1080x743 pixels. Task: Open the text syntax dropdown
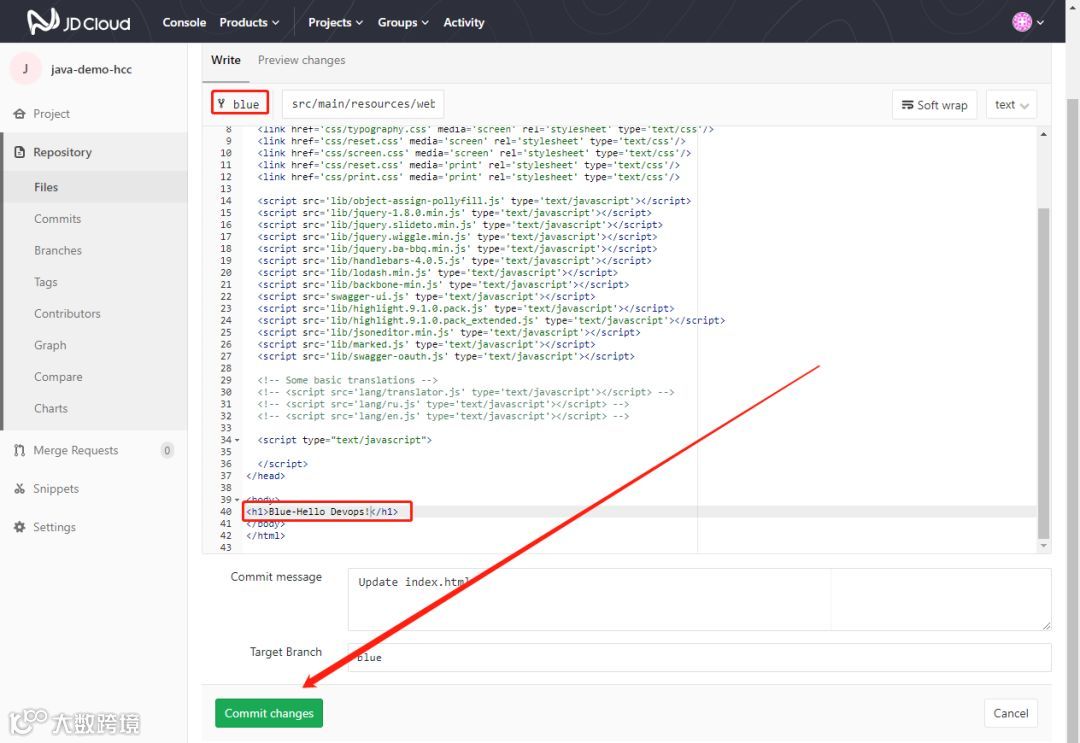point(1011,105)
